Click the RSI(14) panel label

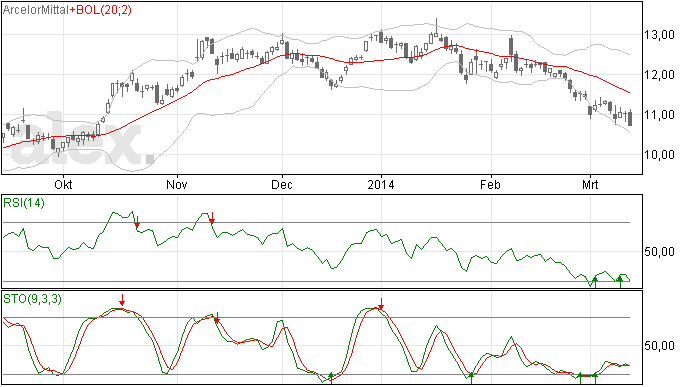(x=24, y=203)
